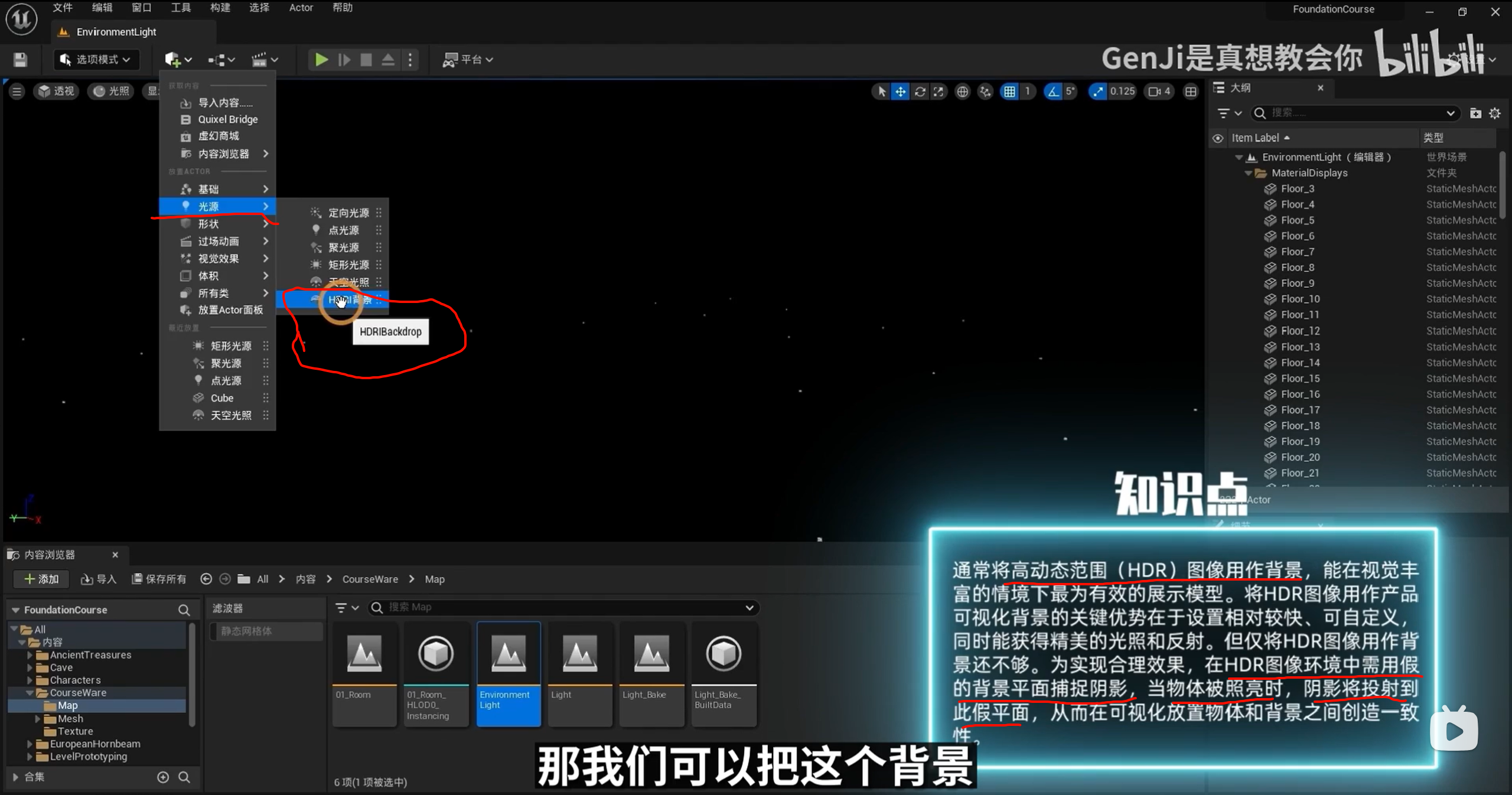Open outliner settings gear icon
The height and width of the screenshot is (795, 1512).
(x=1495, y=113)
